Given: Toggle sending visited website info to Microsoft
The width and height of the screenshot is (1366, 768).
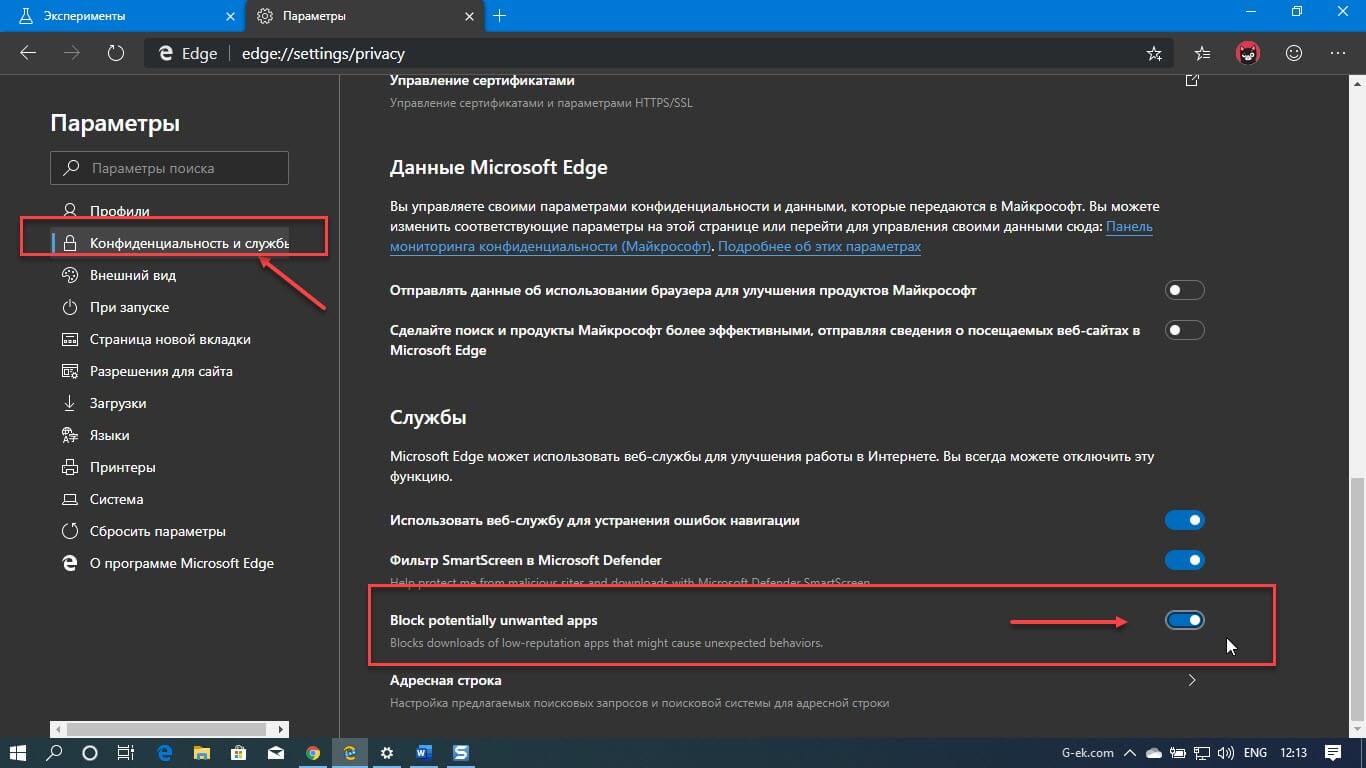Looking at the screenshot, I should tap(1185, 330).
